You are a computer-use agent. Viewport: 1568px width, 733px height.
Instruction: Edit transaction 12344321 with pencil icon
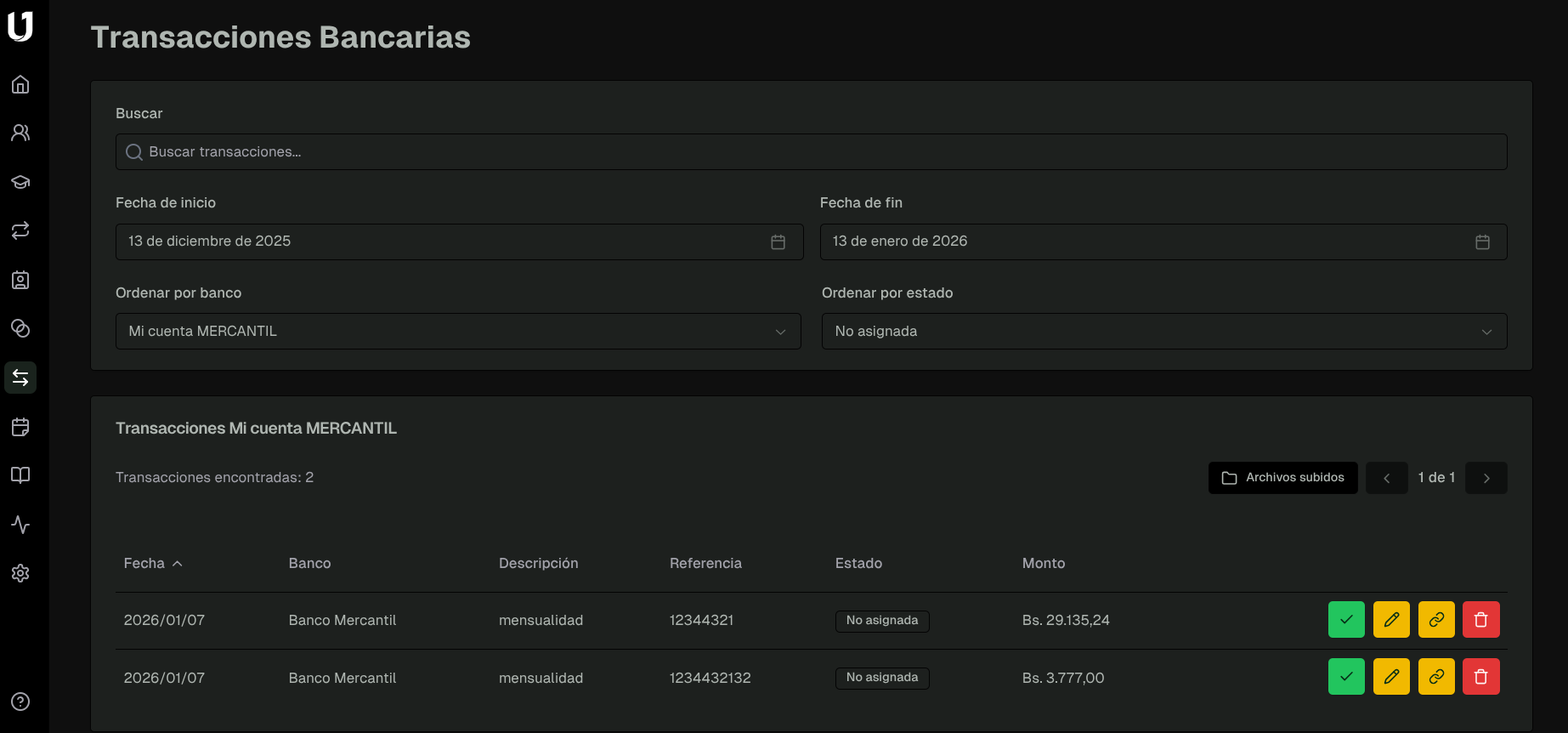[1391, 620]
